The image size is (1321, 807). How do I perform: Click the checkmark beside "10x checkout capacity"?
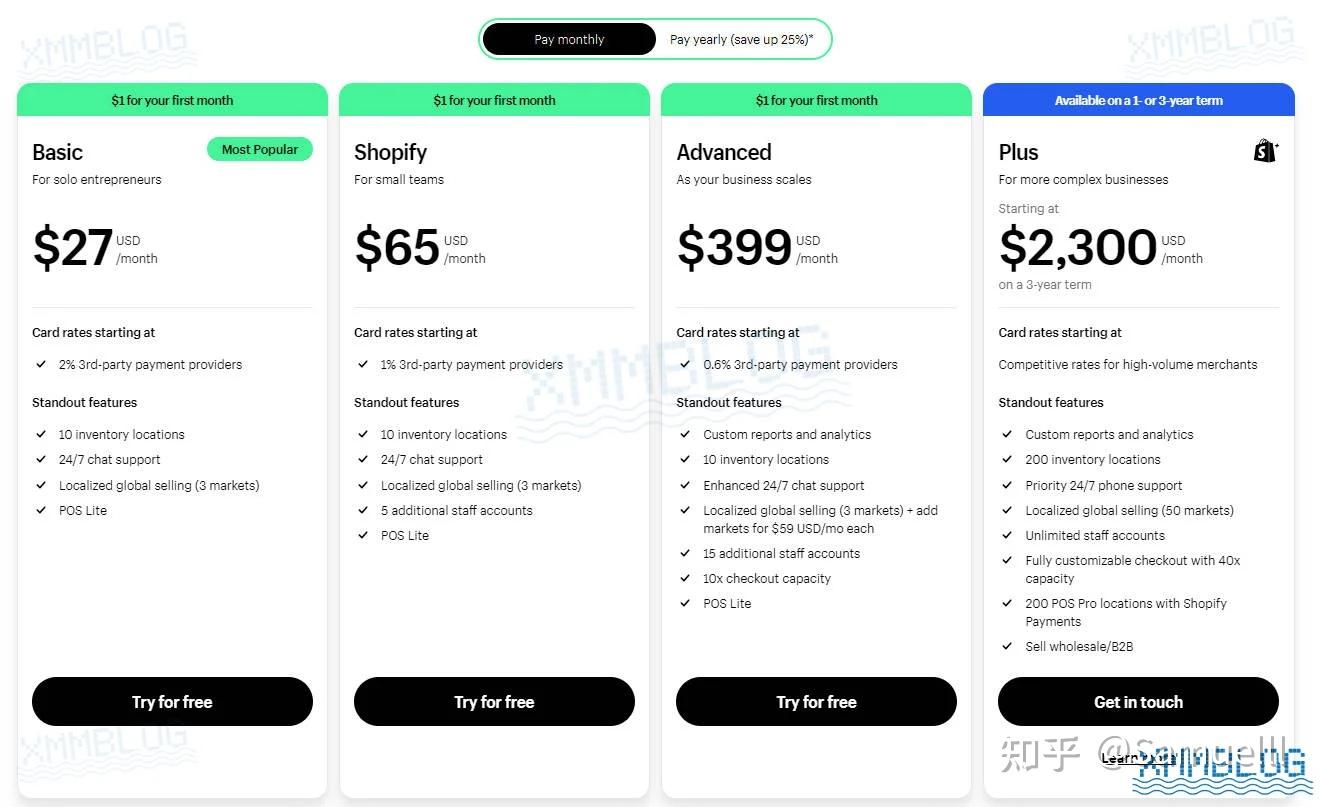685,578
